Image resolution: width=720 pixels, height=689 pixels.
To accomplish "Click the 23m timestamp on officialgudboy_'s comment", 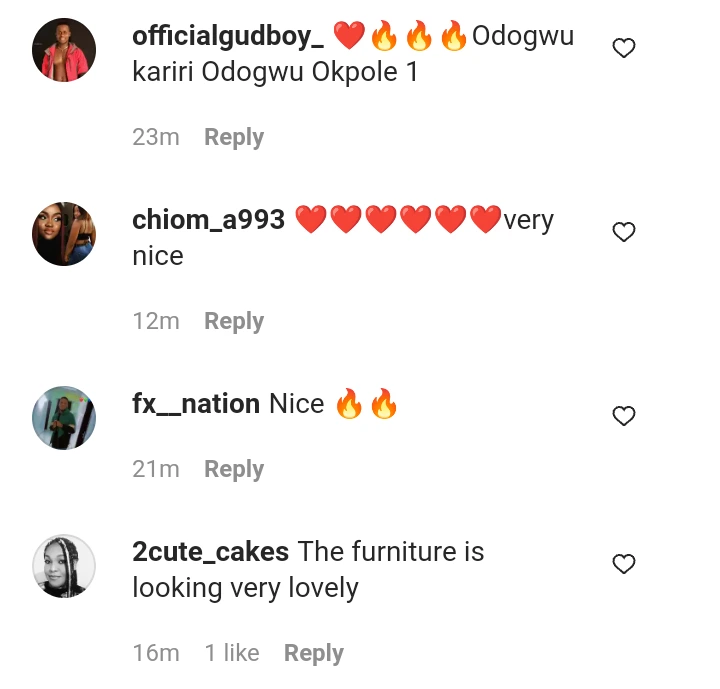I will point(156,137).
